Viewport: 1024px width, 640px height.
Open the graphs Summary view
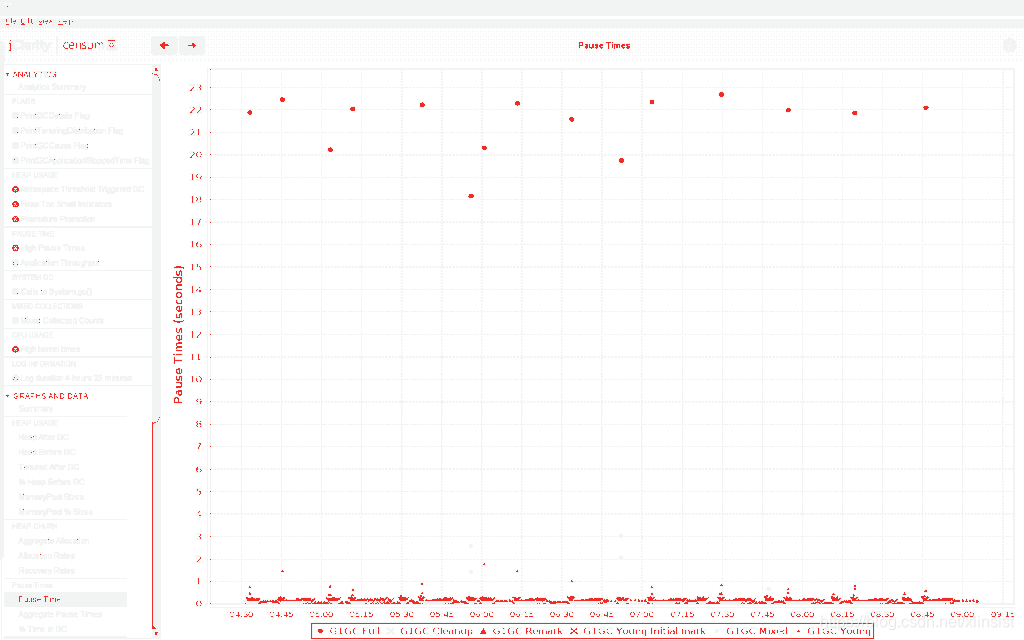[x=36, y=409]
